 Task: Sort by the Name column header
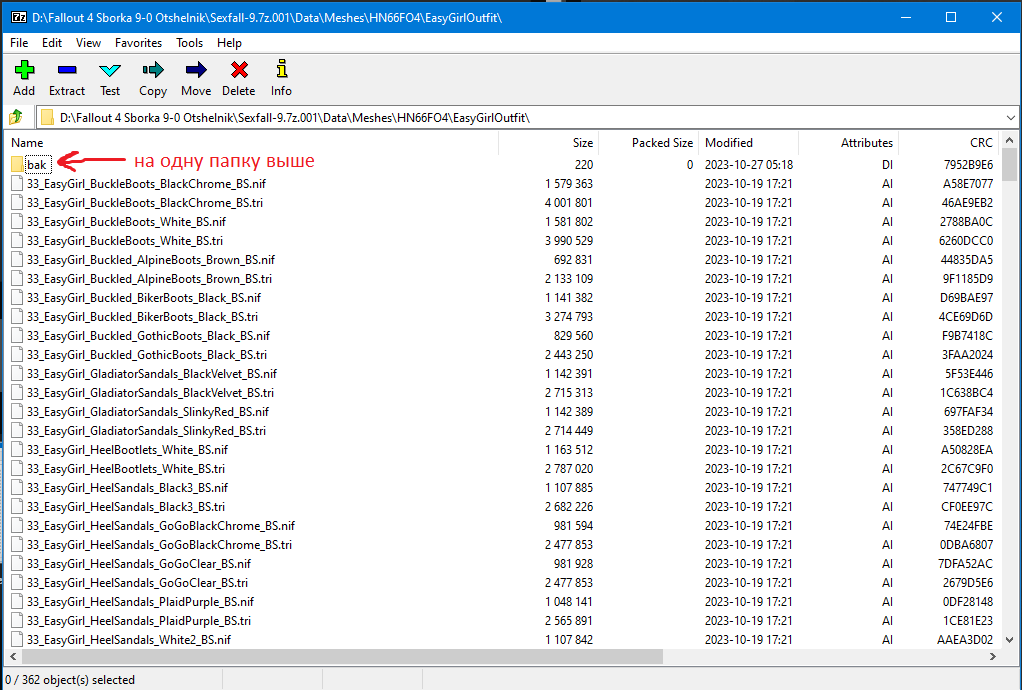(x=27, y=143)
